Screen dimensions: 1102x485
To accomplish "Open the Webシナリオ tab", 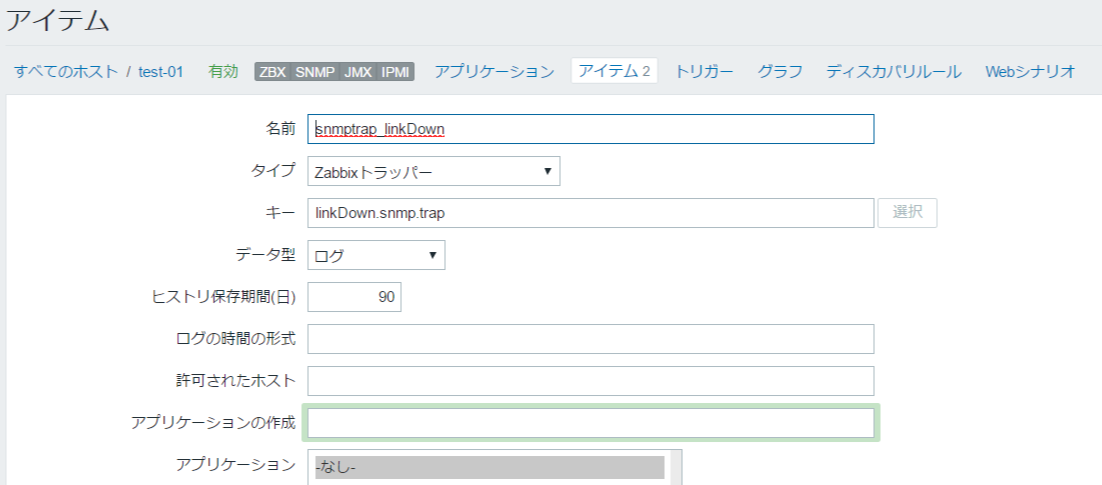I will click(1030, 71).
